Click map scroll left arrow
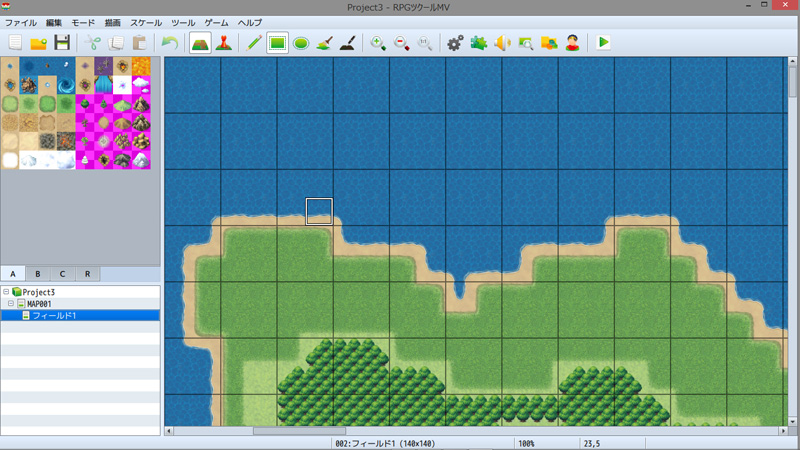Screen dimensions: 800x450 click(169, 431)
